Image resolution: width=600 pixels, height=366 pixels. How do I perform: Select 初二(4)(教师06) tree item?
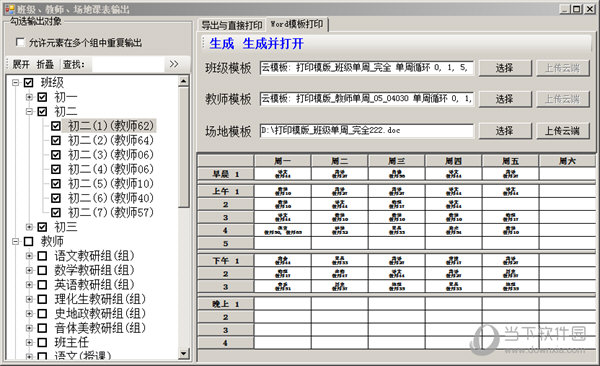tap(111, 169)
